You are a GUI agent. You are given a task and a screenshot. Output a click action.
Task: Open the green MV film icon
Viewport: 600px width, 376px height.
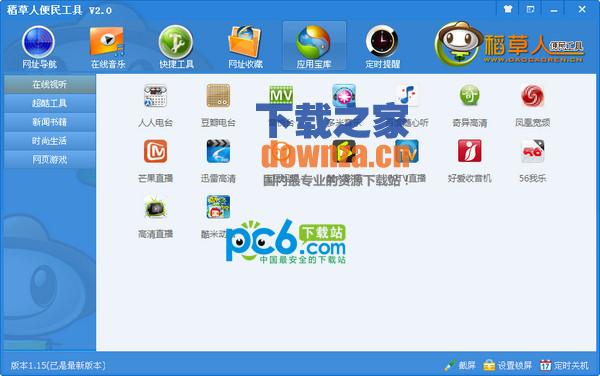(281, 95)
